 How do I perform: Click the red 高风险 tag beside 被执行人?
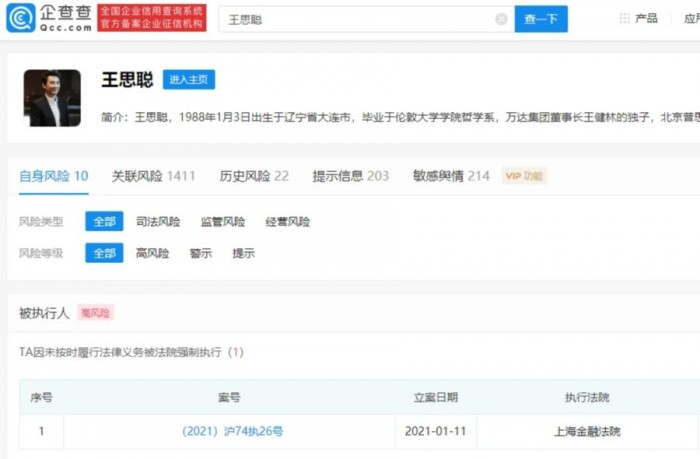coord(96,313)
